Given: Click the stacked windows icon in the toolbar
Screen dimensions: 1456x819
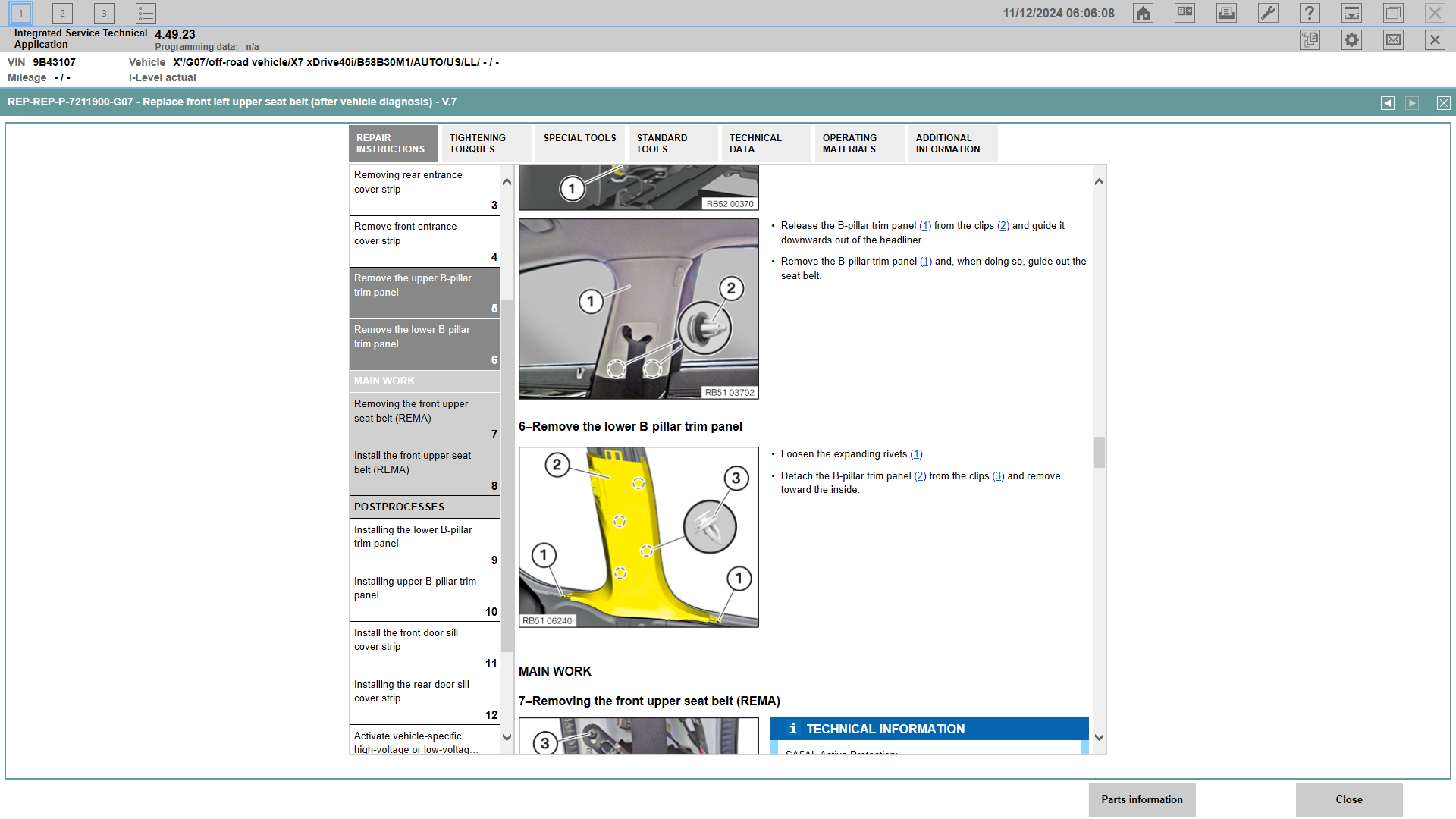Looking at the screenshot, I should pyautogui.click(x=1392, y=12).
